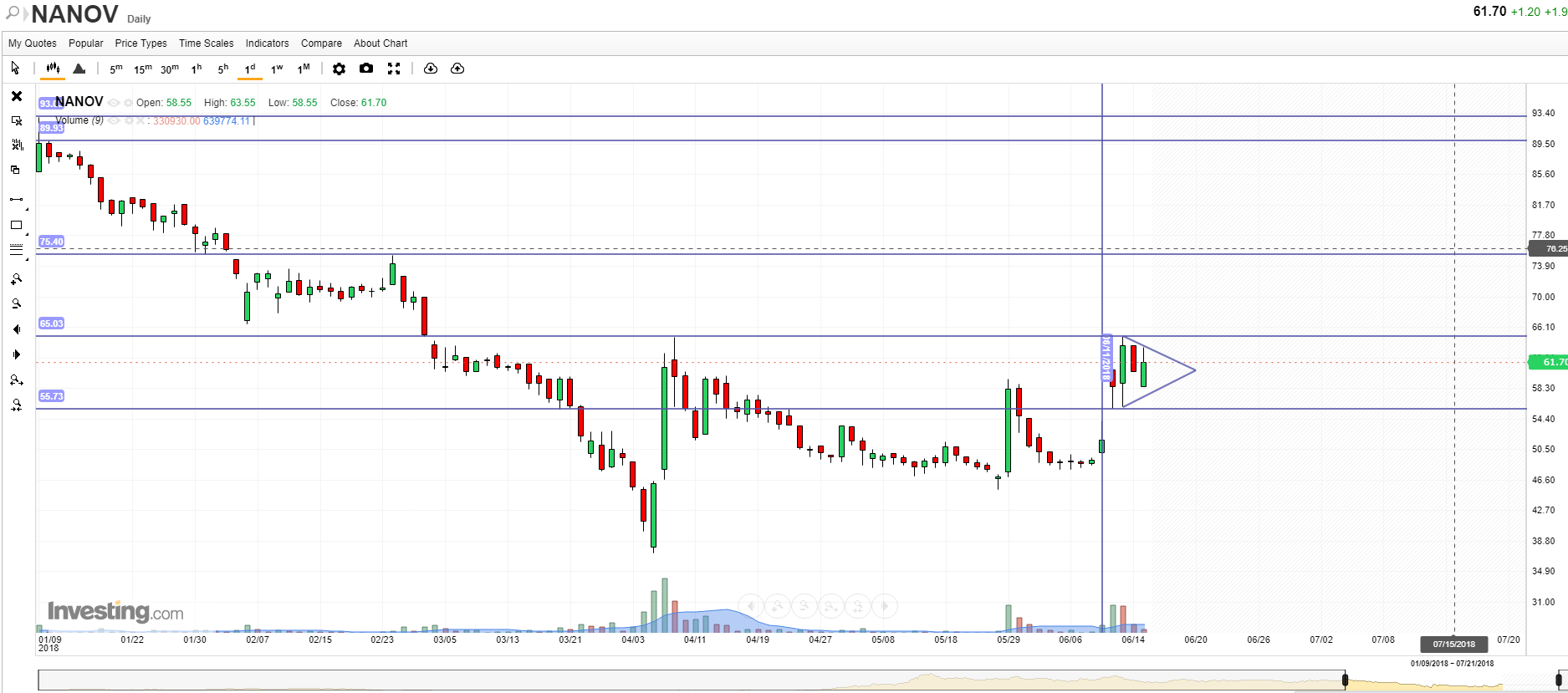The height and width of the screenshot is (693, 1568).
Task: Click the right handle of the range navigator
Action: pyautogui.click(x=1559, y=680)
